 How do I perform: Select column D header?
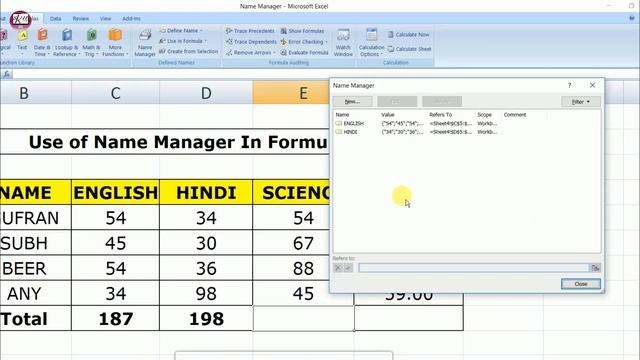[206, 93]
